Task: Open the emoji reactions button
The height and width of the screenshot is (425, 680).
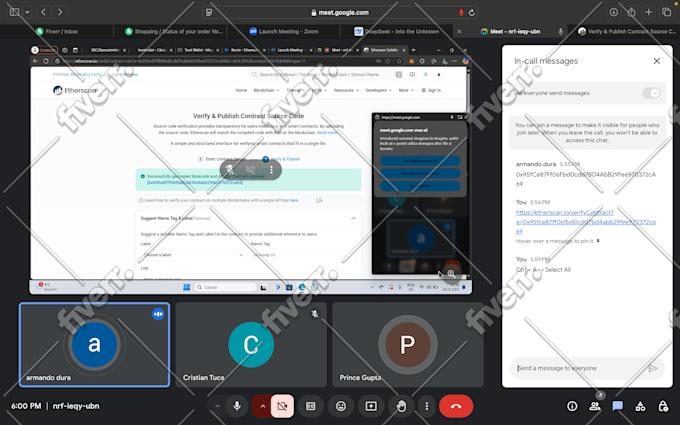Action: point(341,406)
